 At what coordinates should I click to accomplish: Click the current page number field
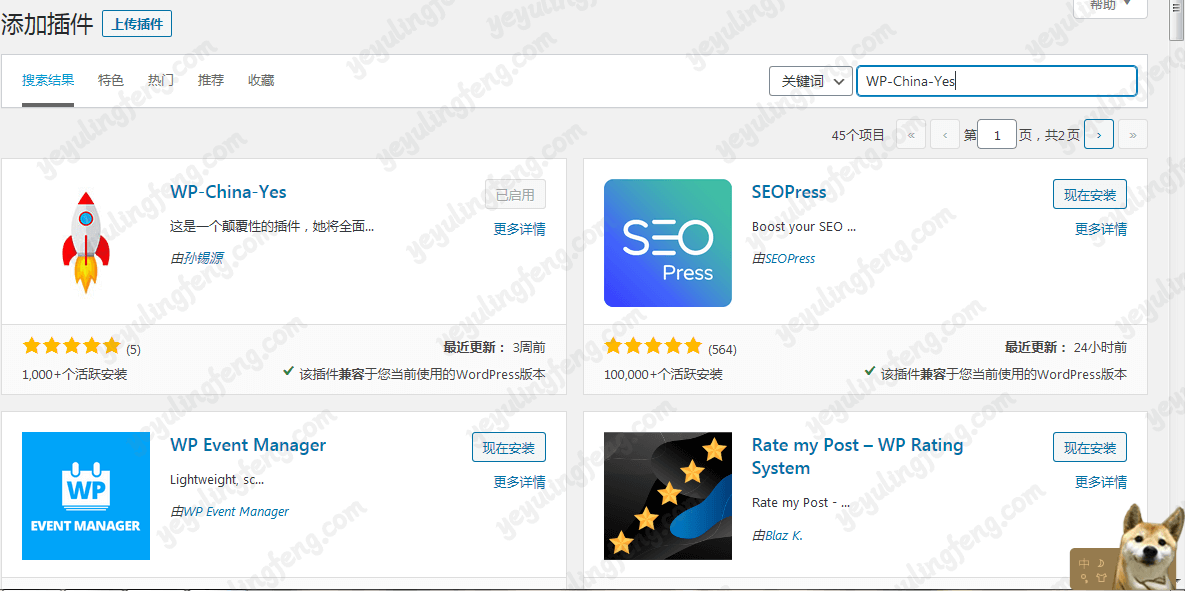[x=996, y=135]
